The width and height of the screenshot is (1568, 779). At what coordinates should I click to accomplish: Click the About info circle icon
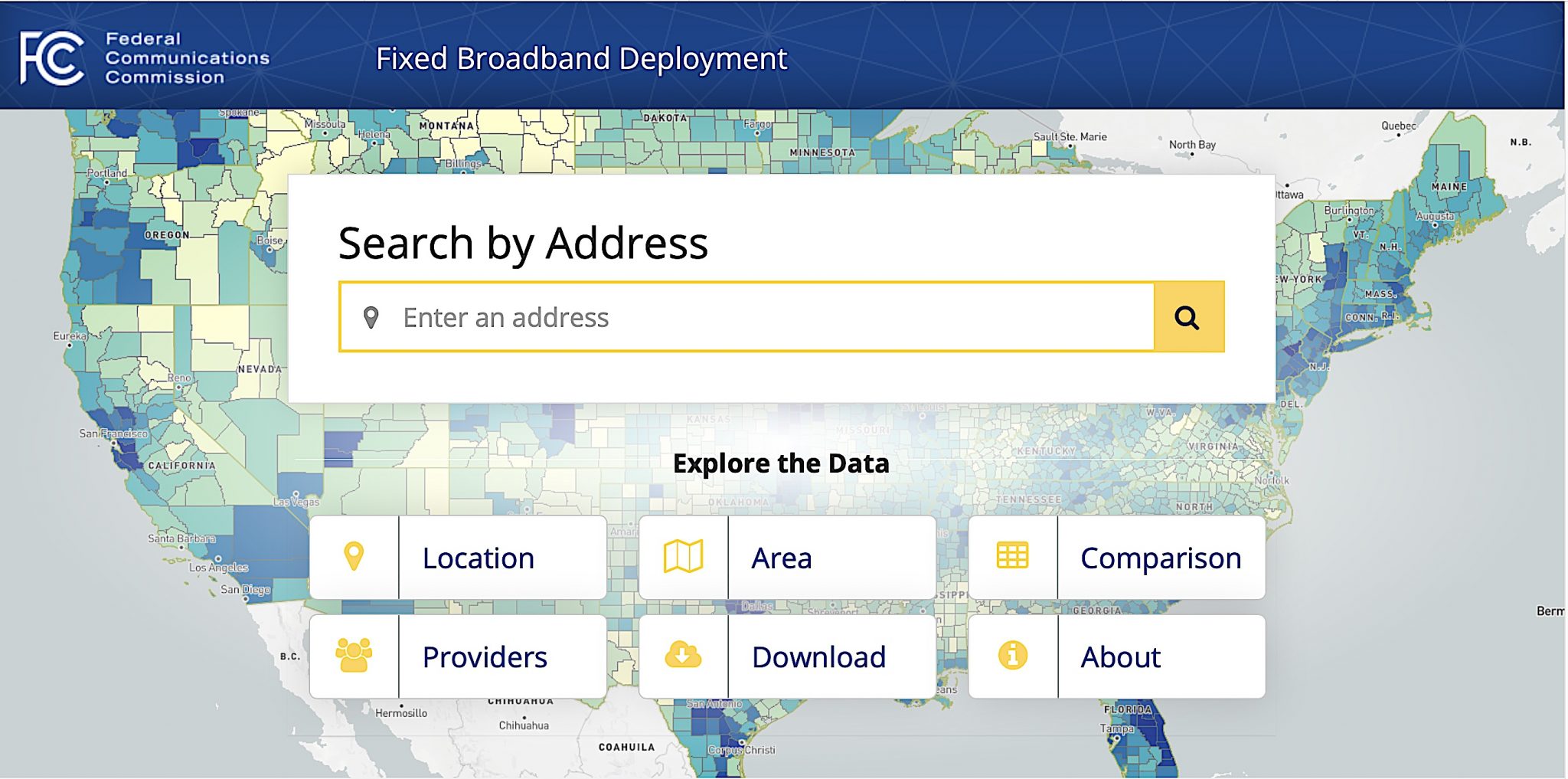[x=1012, y=656]
